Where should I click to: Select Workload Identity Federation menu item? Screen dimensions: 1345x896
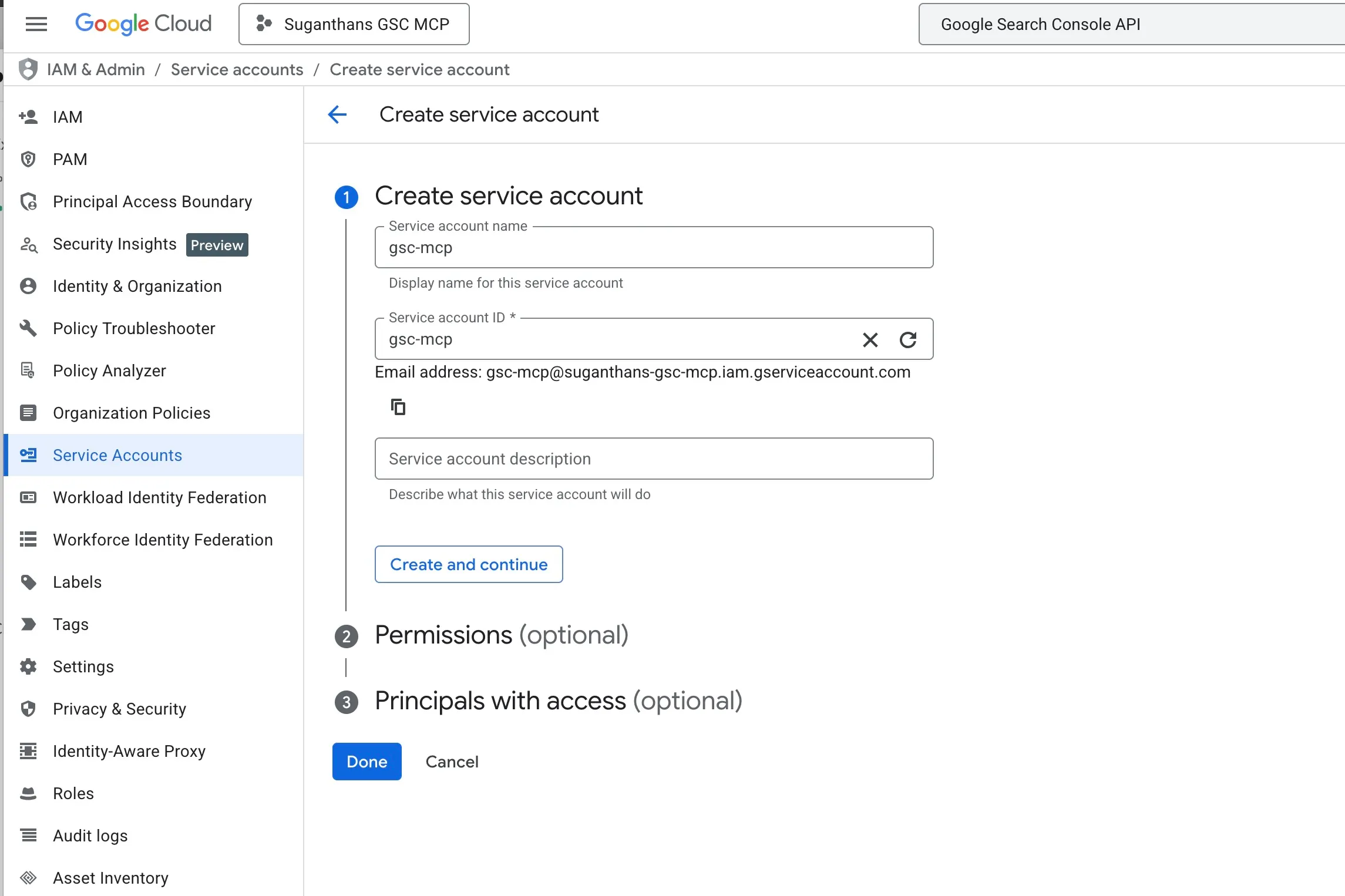159,497
